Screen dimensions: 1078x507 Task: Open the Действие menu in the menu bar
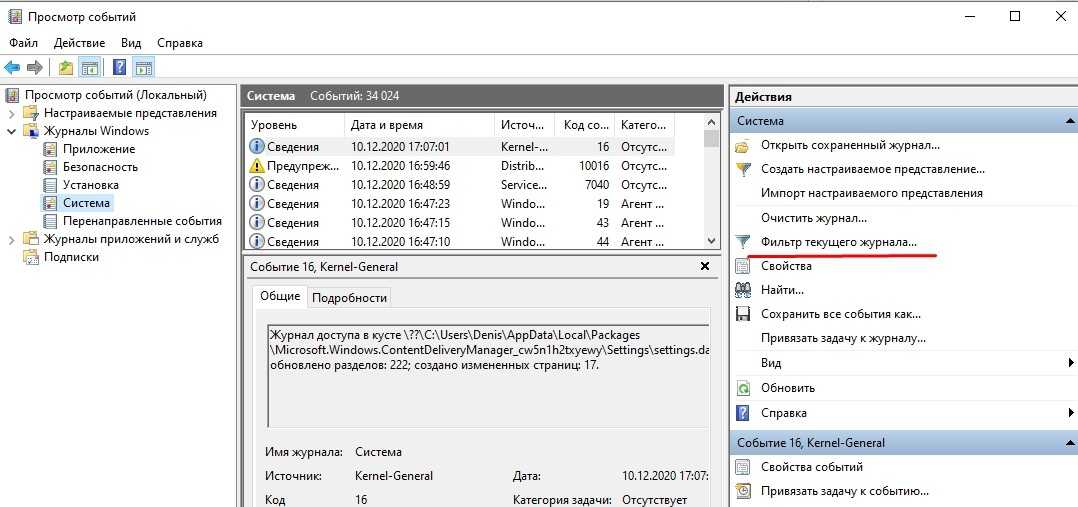pyautogui.click(x=79, y=43)
